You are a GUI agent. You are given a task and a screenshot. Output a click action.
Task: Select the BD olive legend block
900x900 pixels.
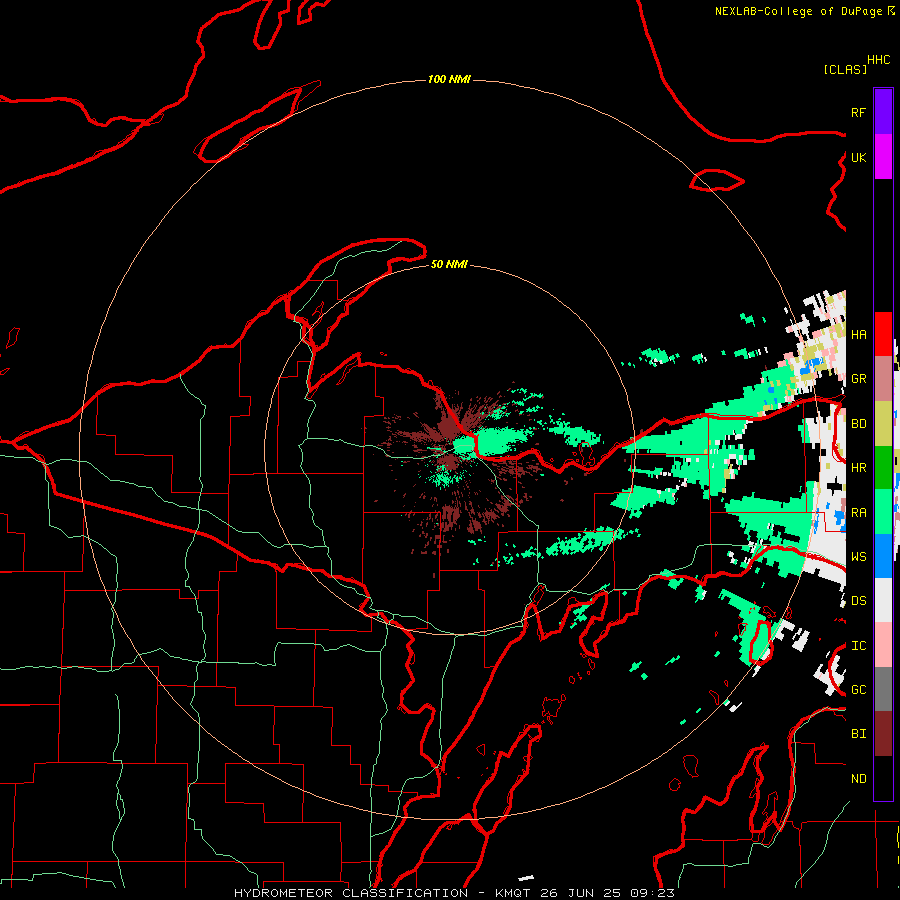click(x=883, y=424)
